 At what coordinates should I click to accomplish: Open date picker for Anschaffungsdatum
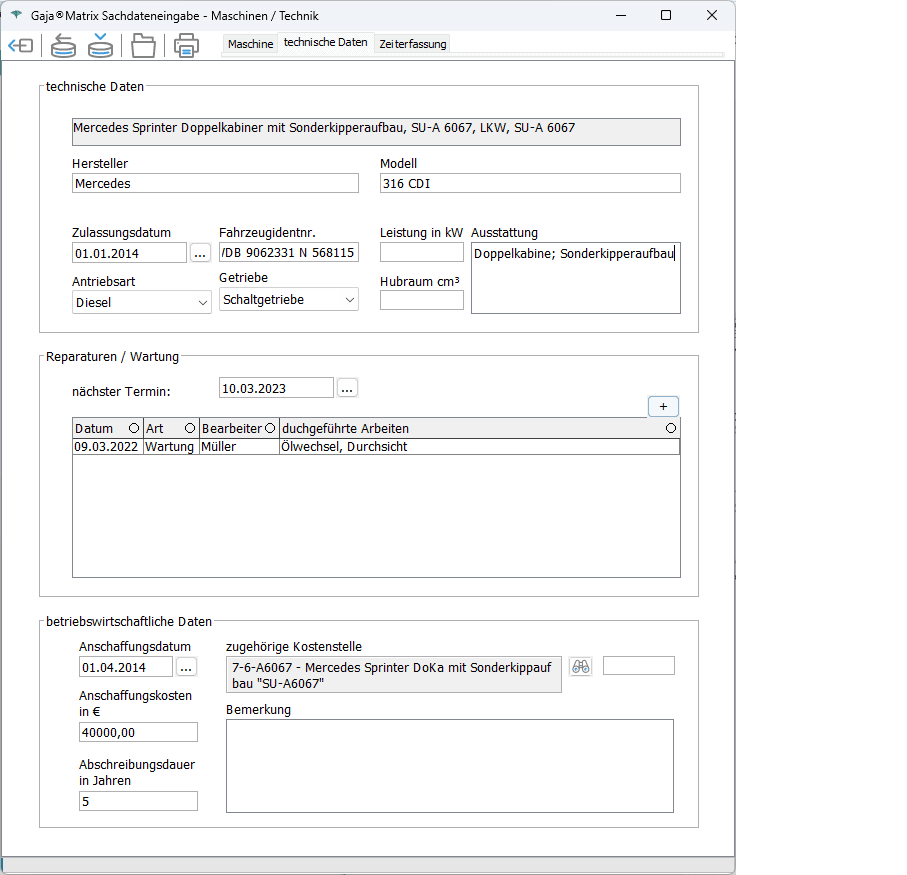click(x=187, y=667)
